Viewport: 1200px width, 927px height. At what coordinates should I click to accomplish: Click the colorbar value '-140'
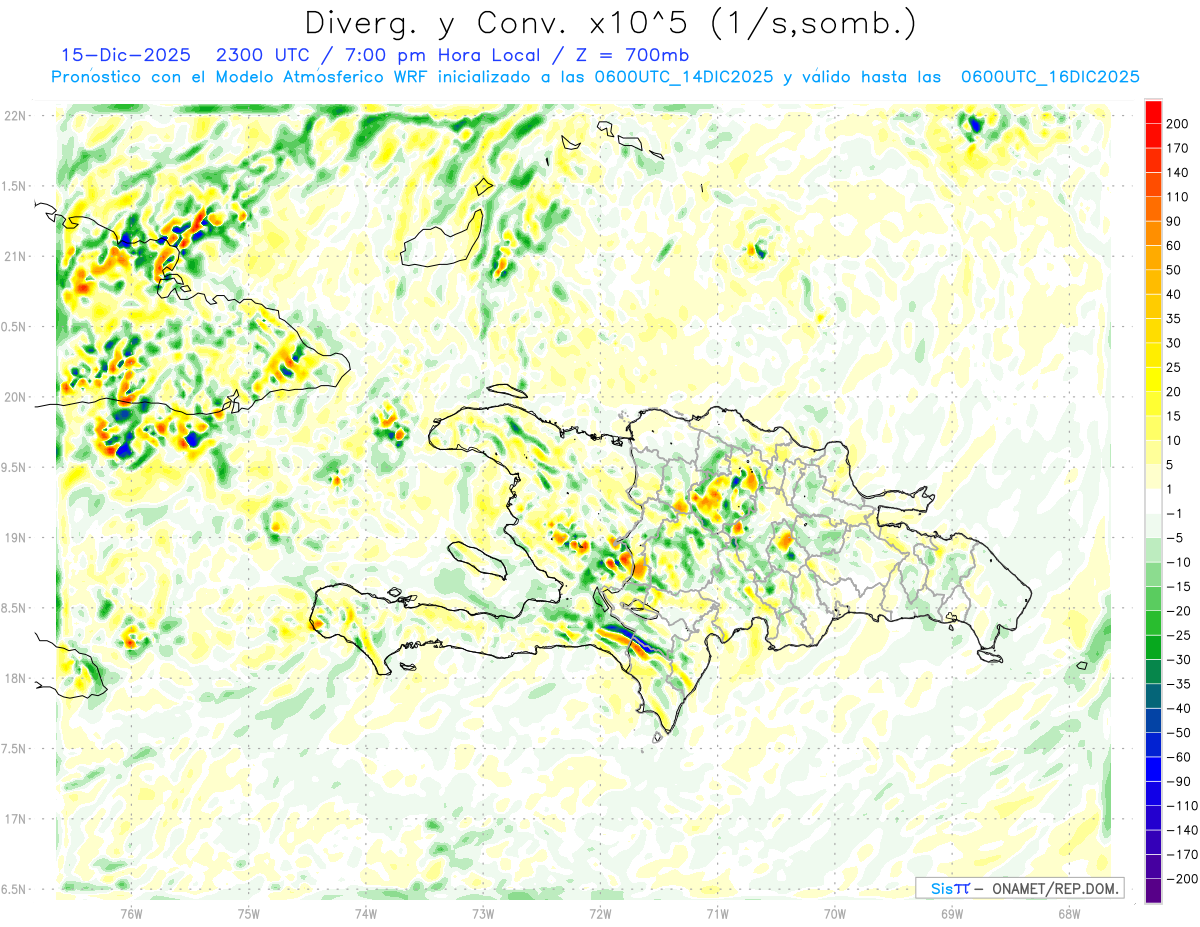tap(1182, 830)
